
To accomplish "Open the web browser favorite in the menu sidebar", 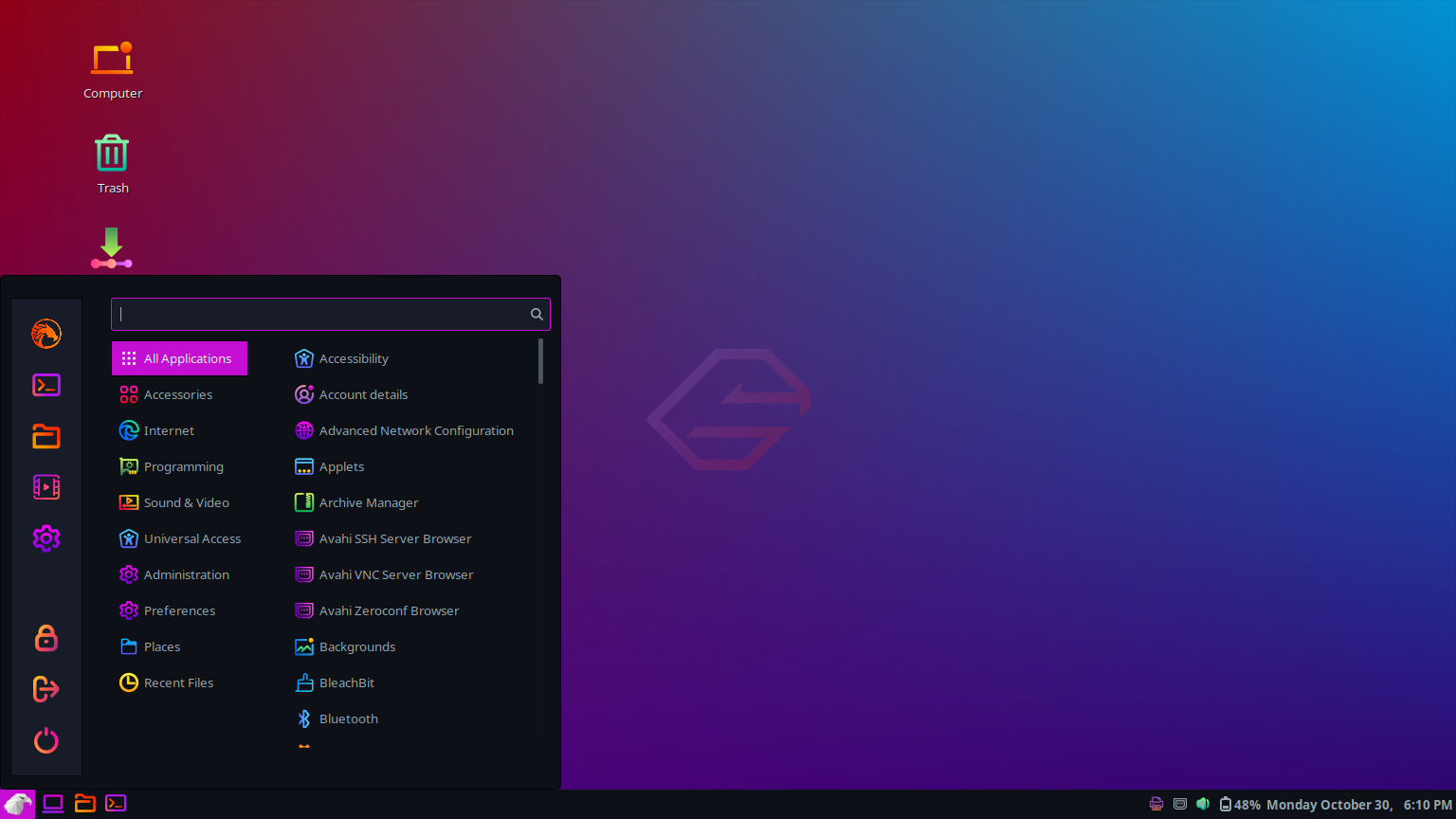I will [x=46, y=334].
